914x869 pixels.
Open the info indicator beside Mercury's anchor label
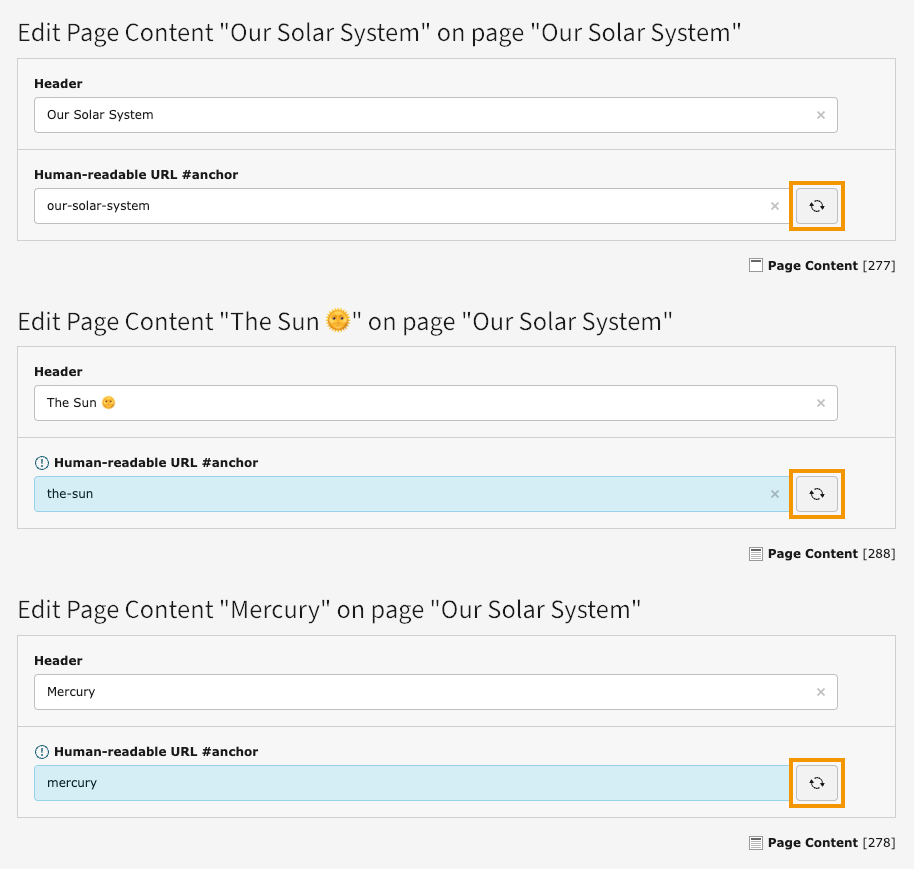tap(41, 751)
